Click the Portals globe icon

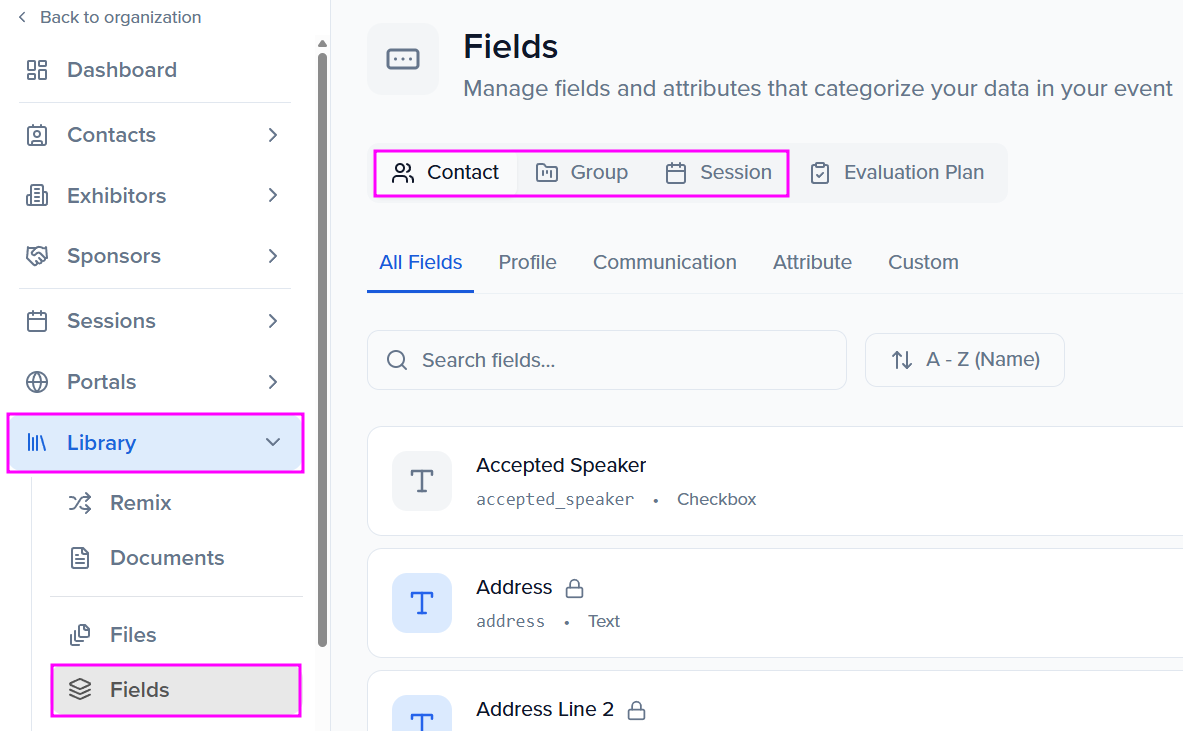coord(37,382)
